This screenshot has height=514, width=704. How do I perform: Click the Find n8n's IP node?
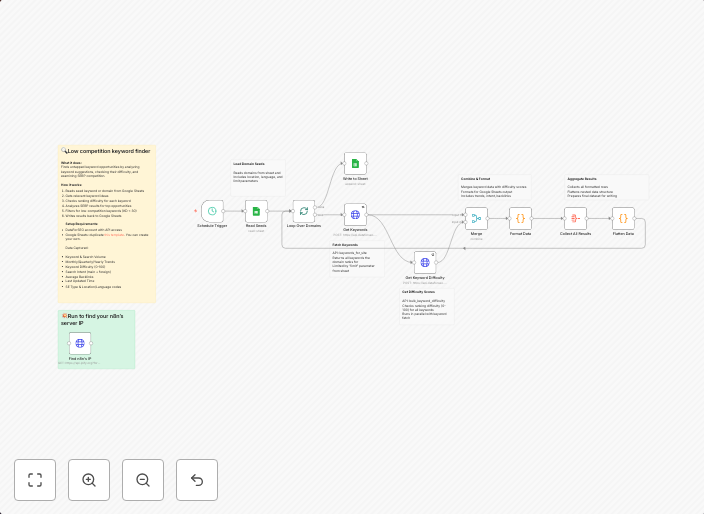point(80,343)
